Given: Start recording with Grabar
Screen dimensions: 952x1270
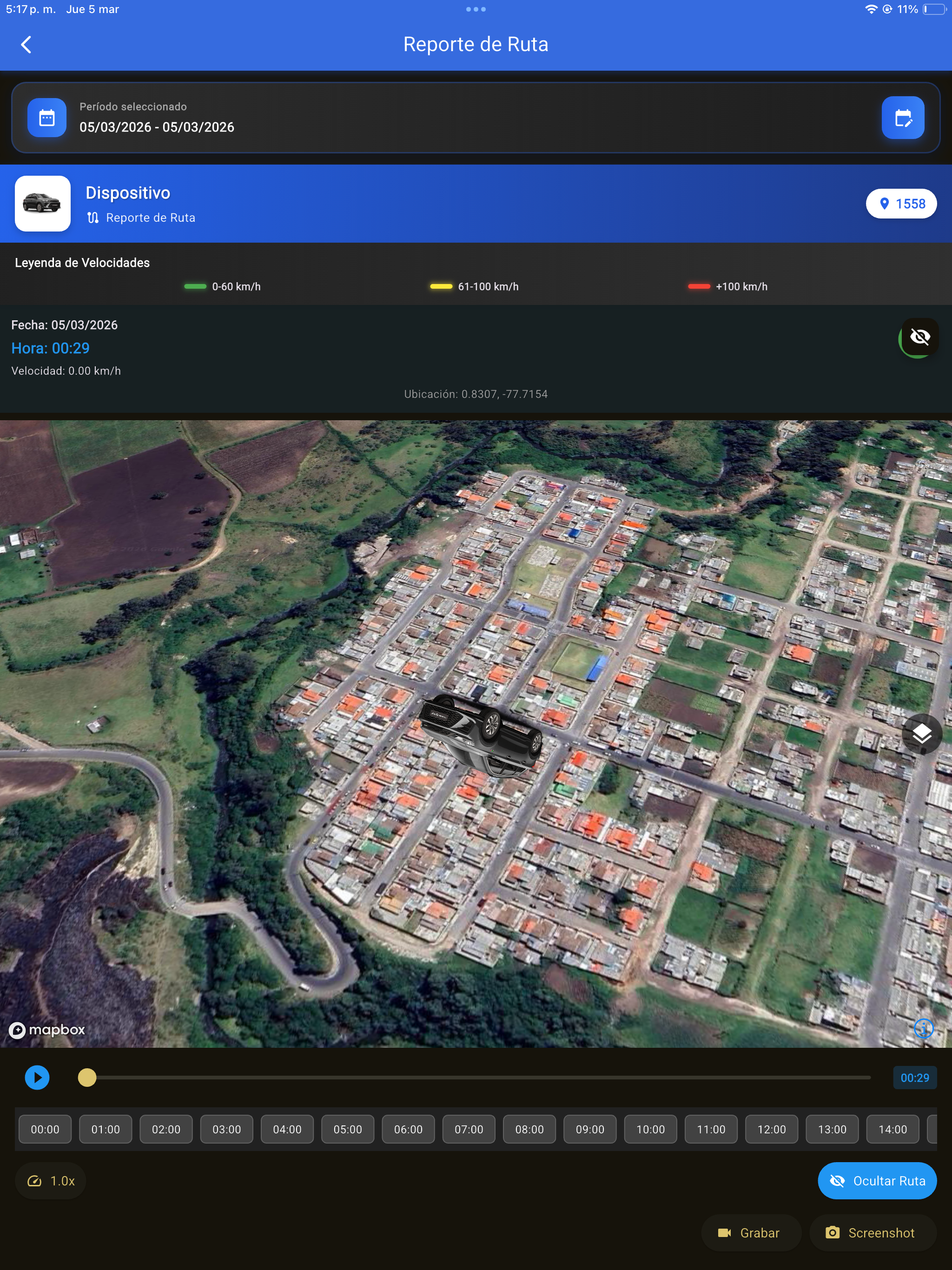Looking at the screenshot, I should [x=751, y=1233].
